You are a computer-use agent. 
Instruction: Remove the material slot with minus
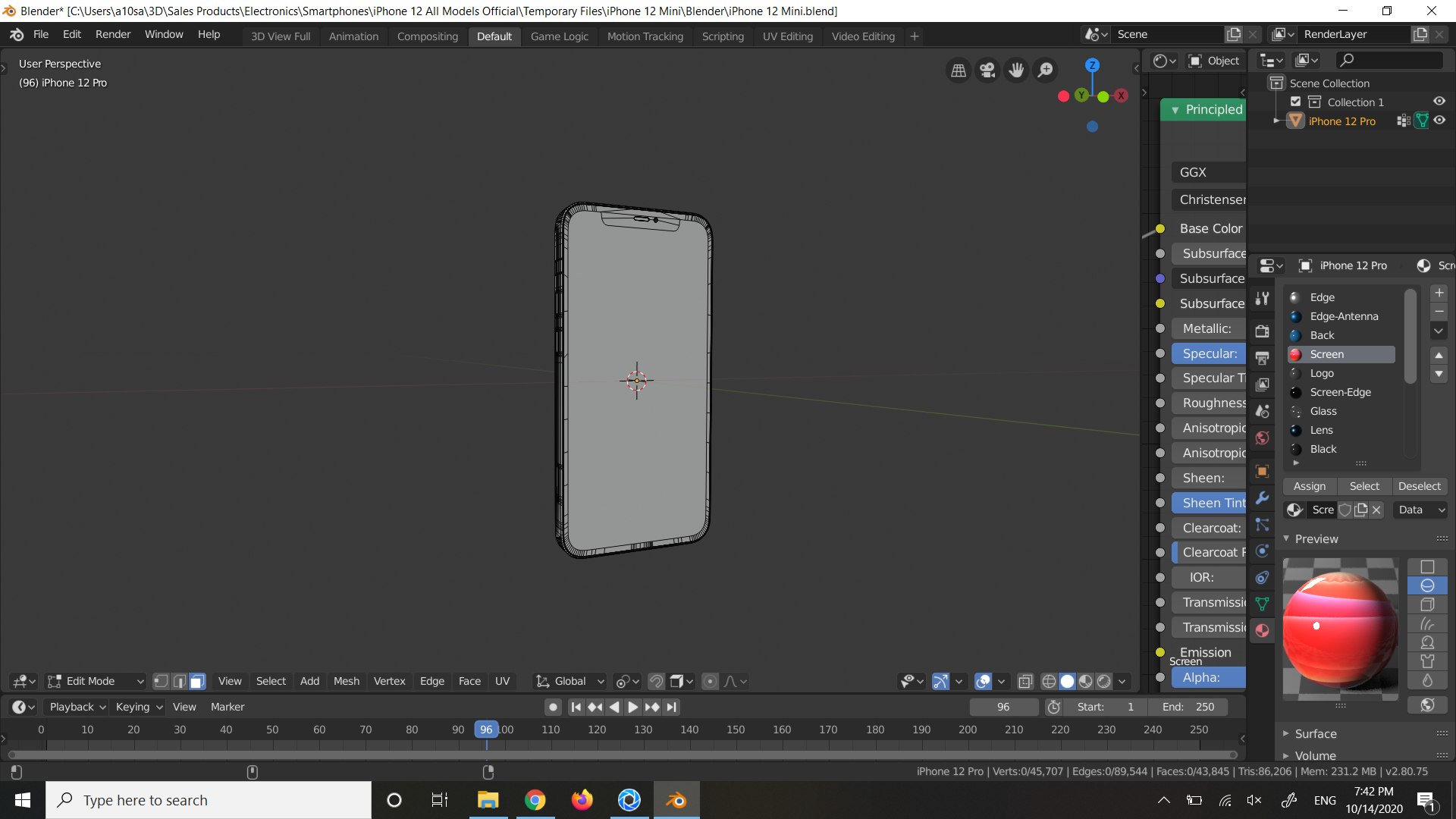pyautogui.click(x=1439, y=312)
